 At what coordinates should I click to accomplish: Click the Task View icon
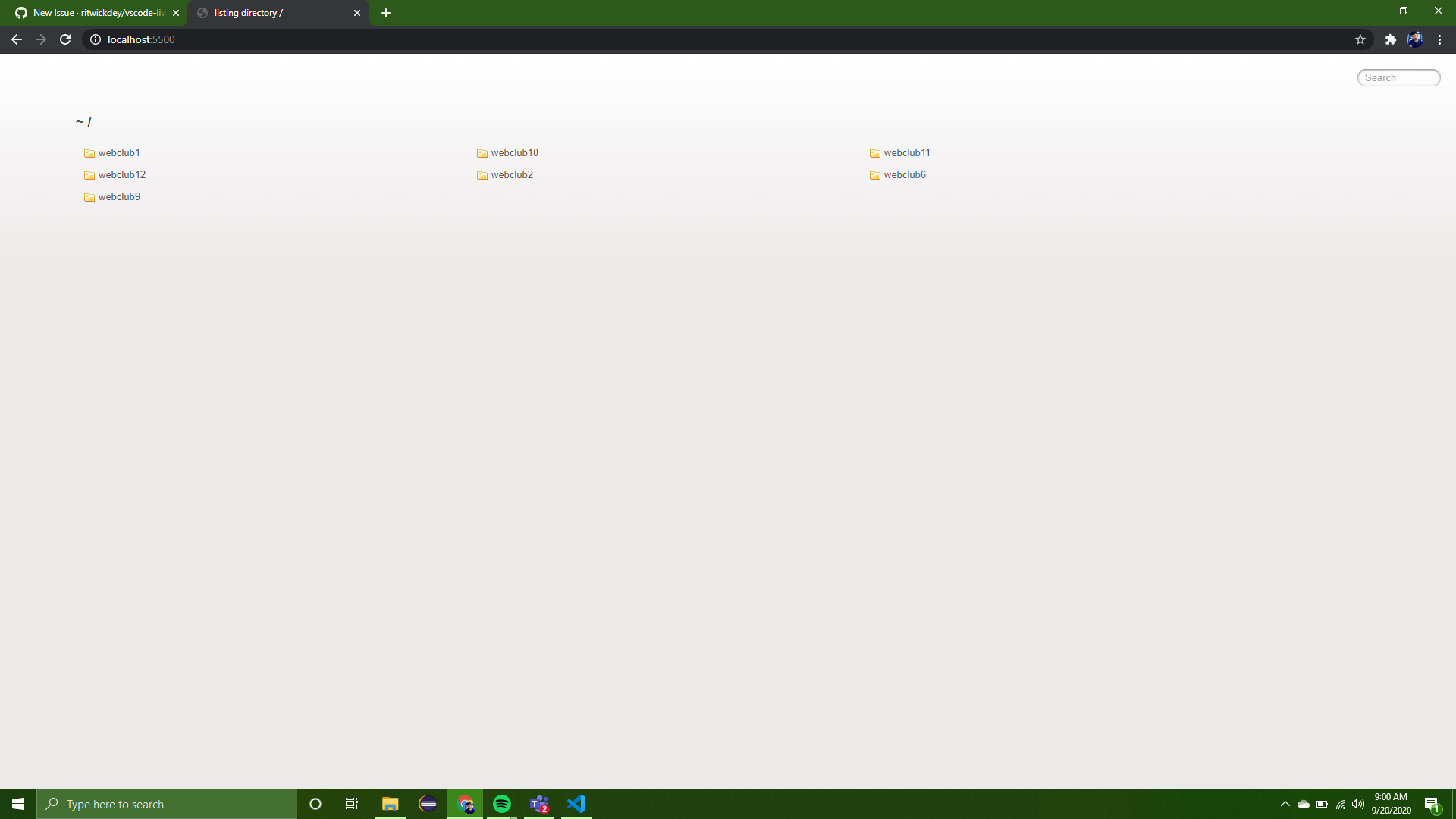click(351, 804)
